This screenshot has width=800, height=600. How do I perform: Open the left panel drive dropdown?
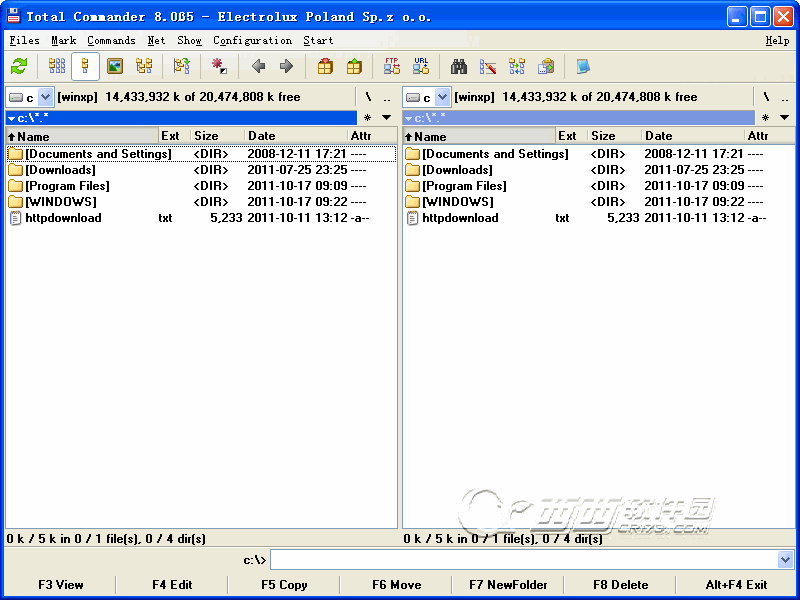coord(45,97)
